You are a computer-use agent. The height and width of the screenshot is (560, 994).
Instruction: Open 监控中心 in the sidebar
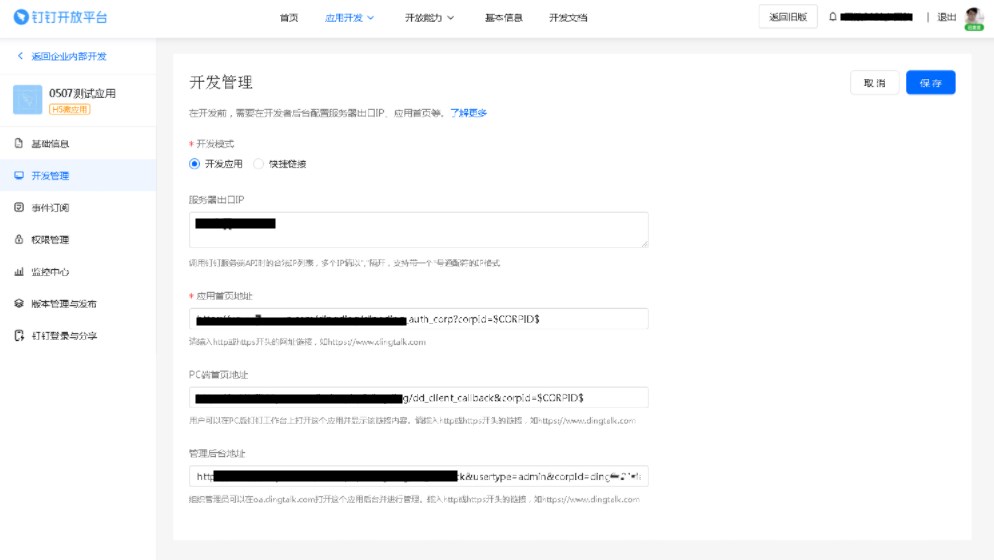point(49,272)
